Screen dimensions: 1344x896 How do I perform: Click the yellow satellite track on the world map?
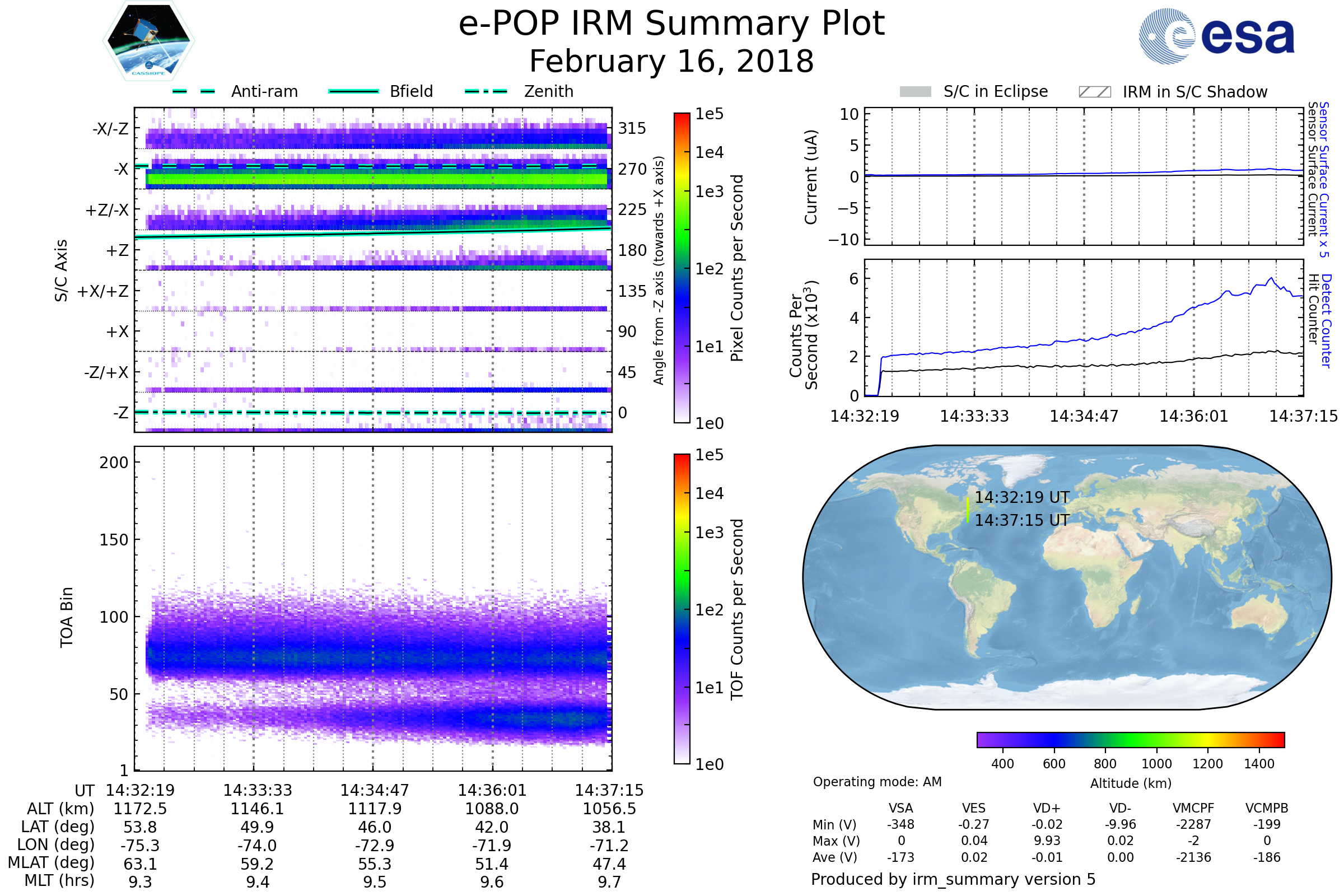968,510
